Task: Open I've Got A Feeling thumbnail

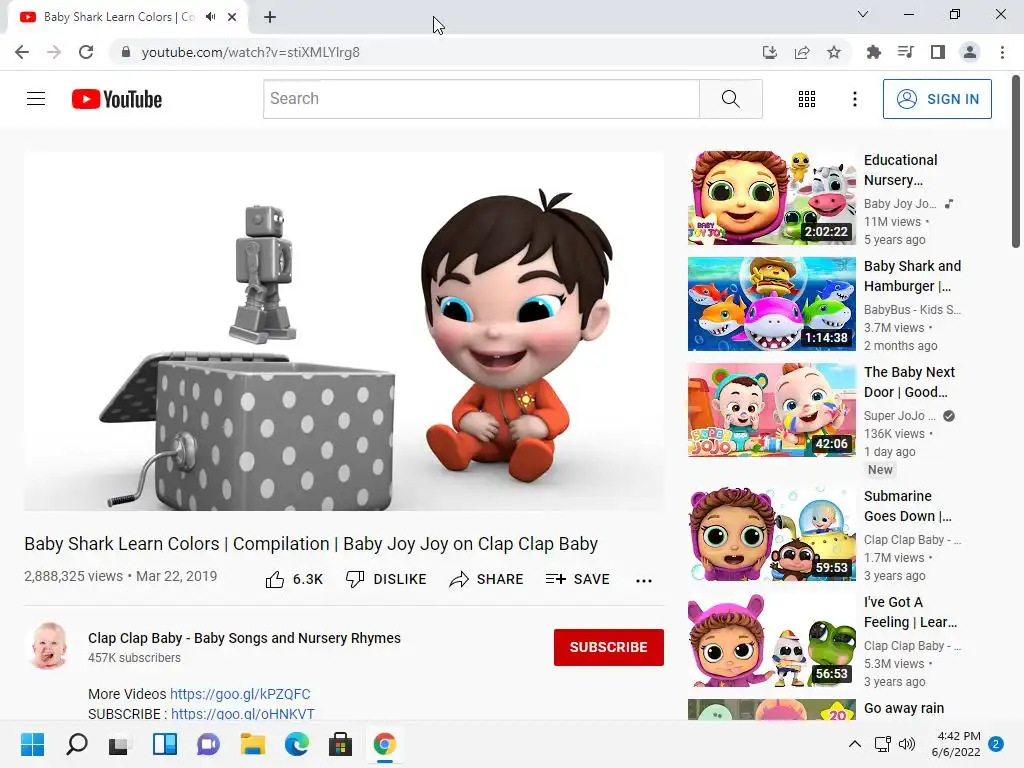Action: click(771, 639)
